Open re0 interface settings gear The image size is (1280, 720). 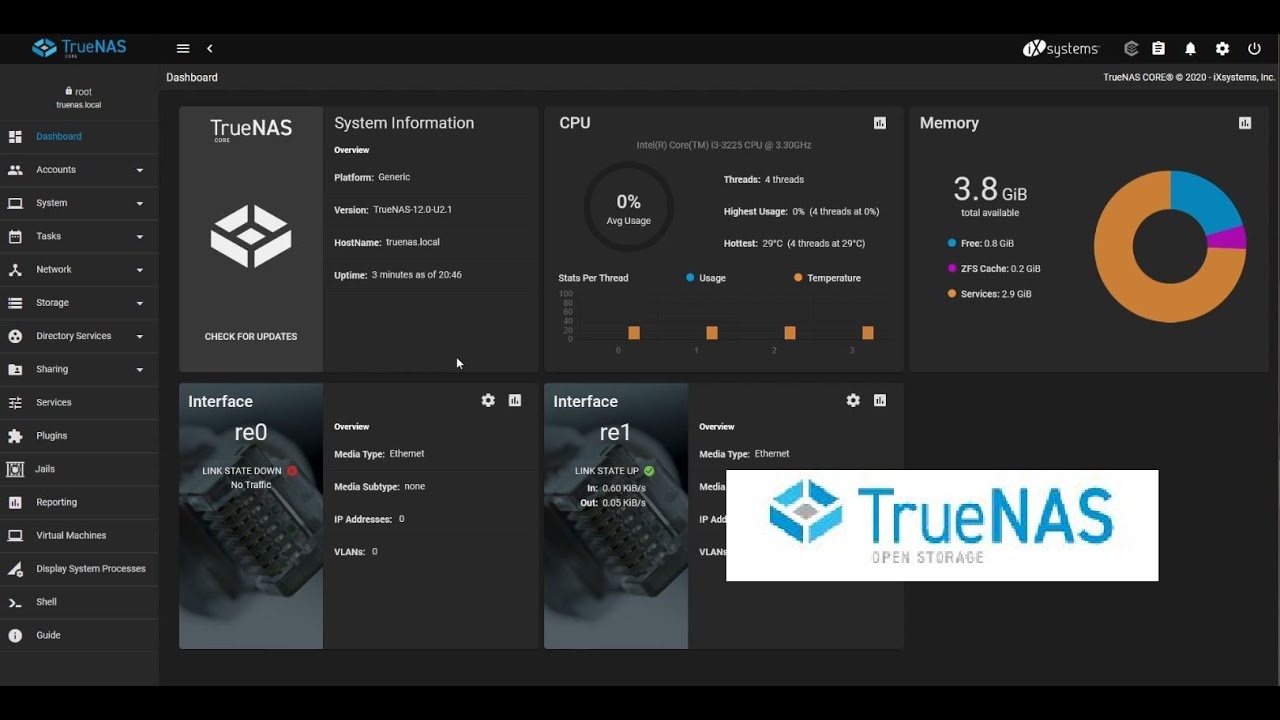tap(488, 400)
